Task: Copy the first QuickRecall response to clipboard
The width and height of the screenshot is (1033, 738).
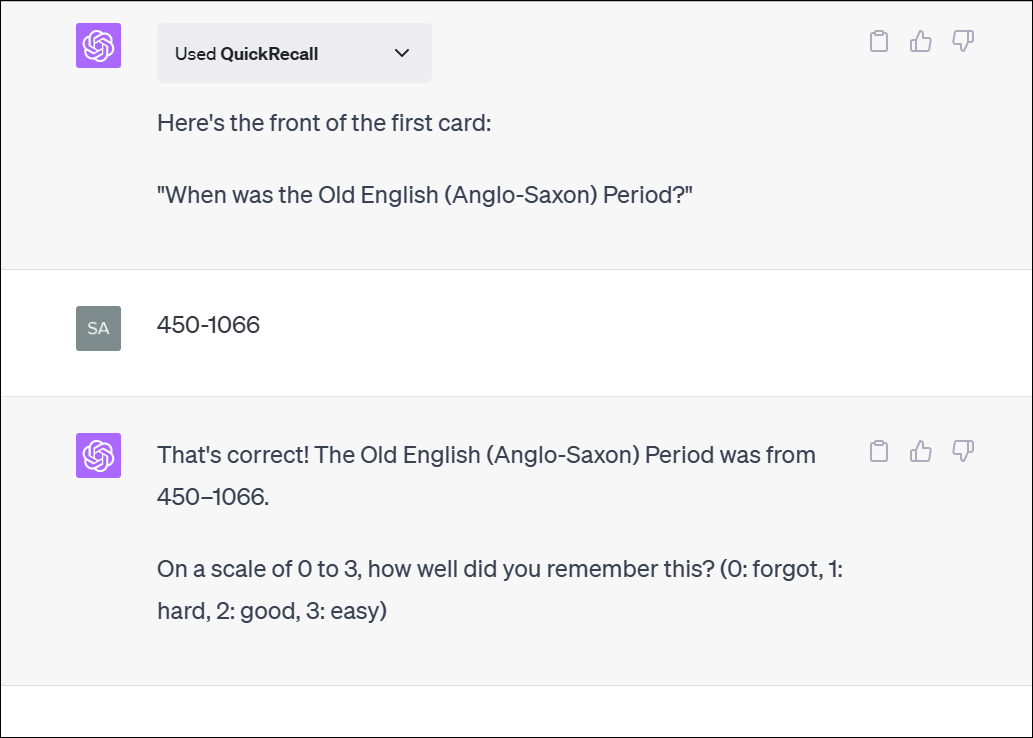Action: 879,41
